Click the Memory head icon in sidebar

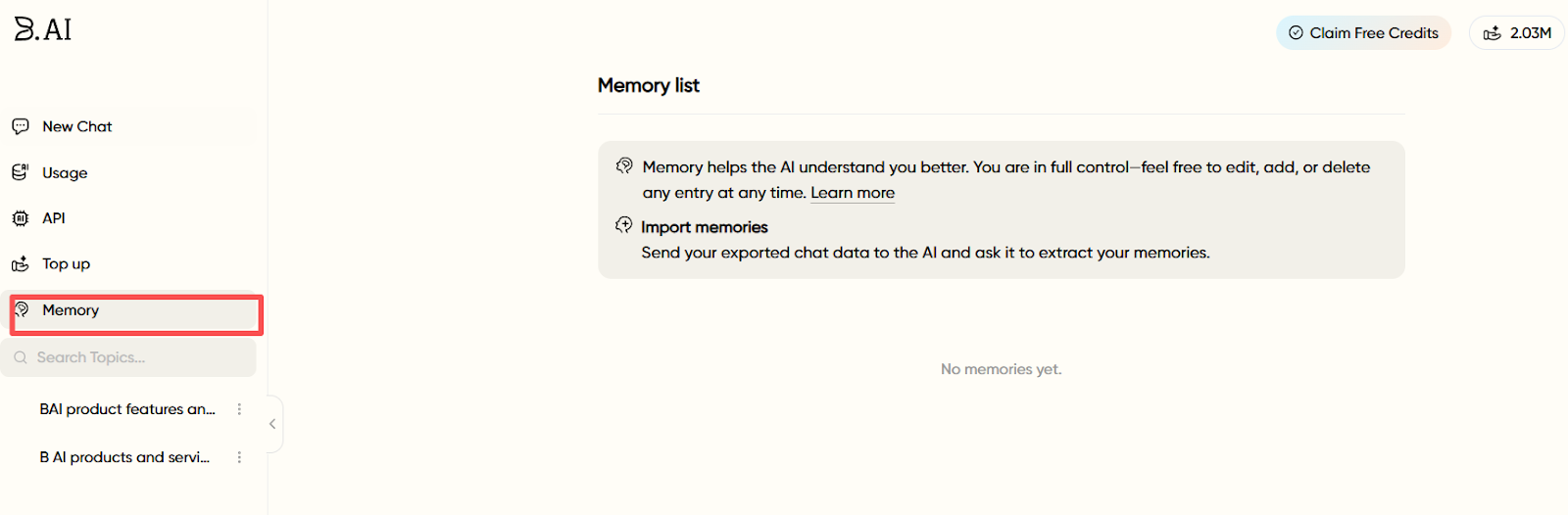22,309
